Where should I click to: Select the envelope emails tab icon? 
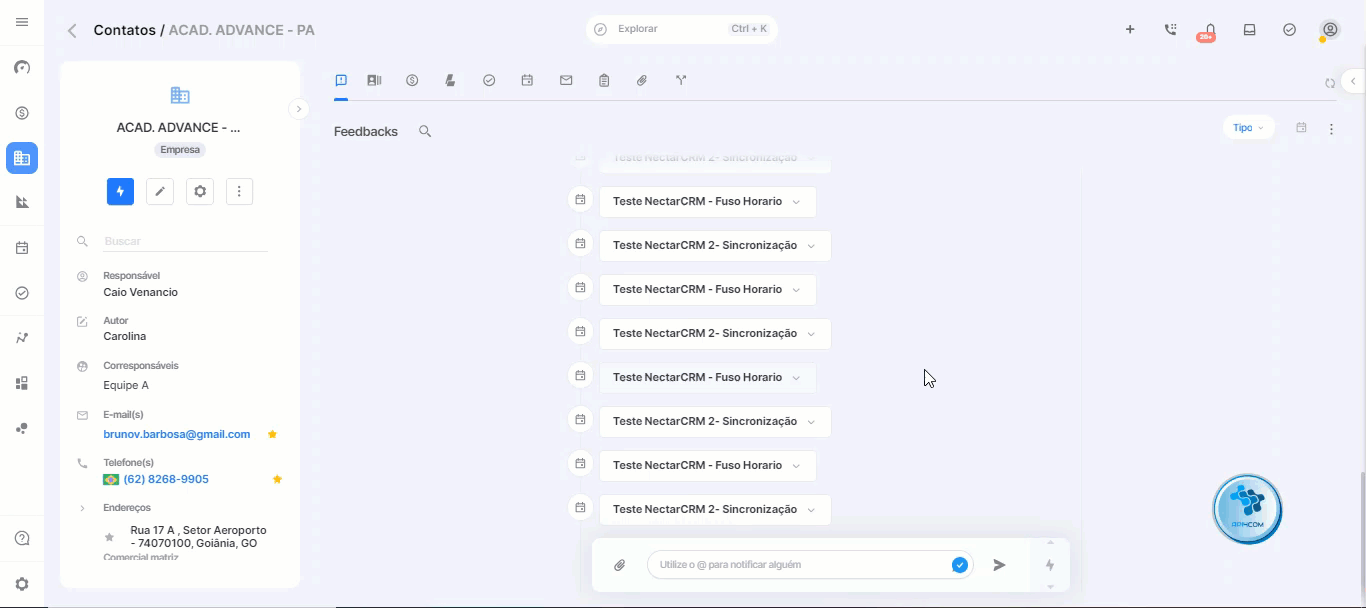[566, 80]
